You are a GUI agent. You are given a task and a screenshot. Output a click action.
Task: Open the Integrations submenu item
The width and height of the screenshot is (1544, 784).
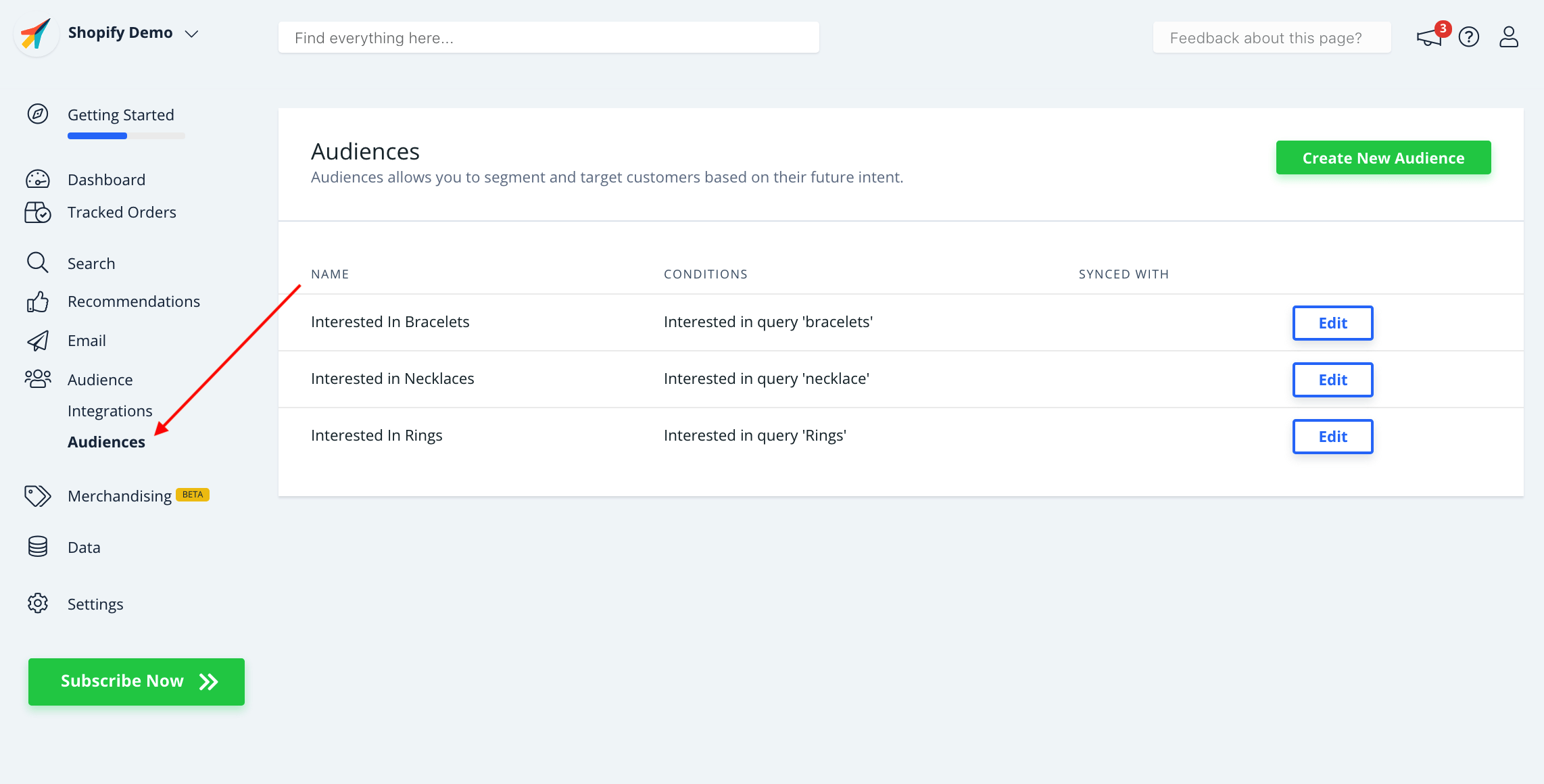click(x=110, y=411)
